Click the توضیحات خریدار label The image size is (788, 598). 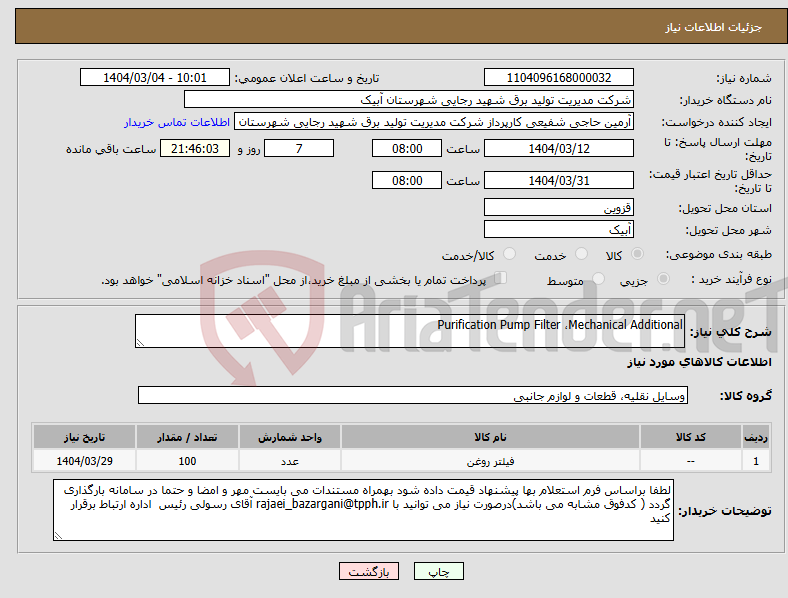coord(725,511)
